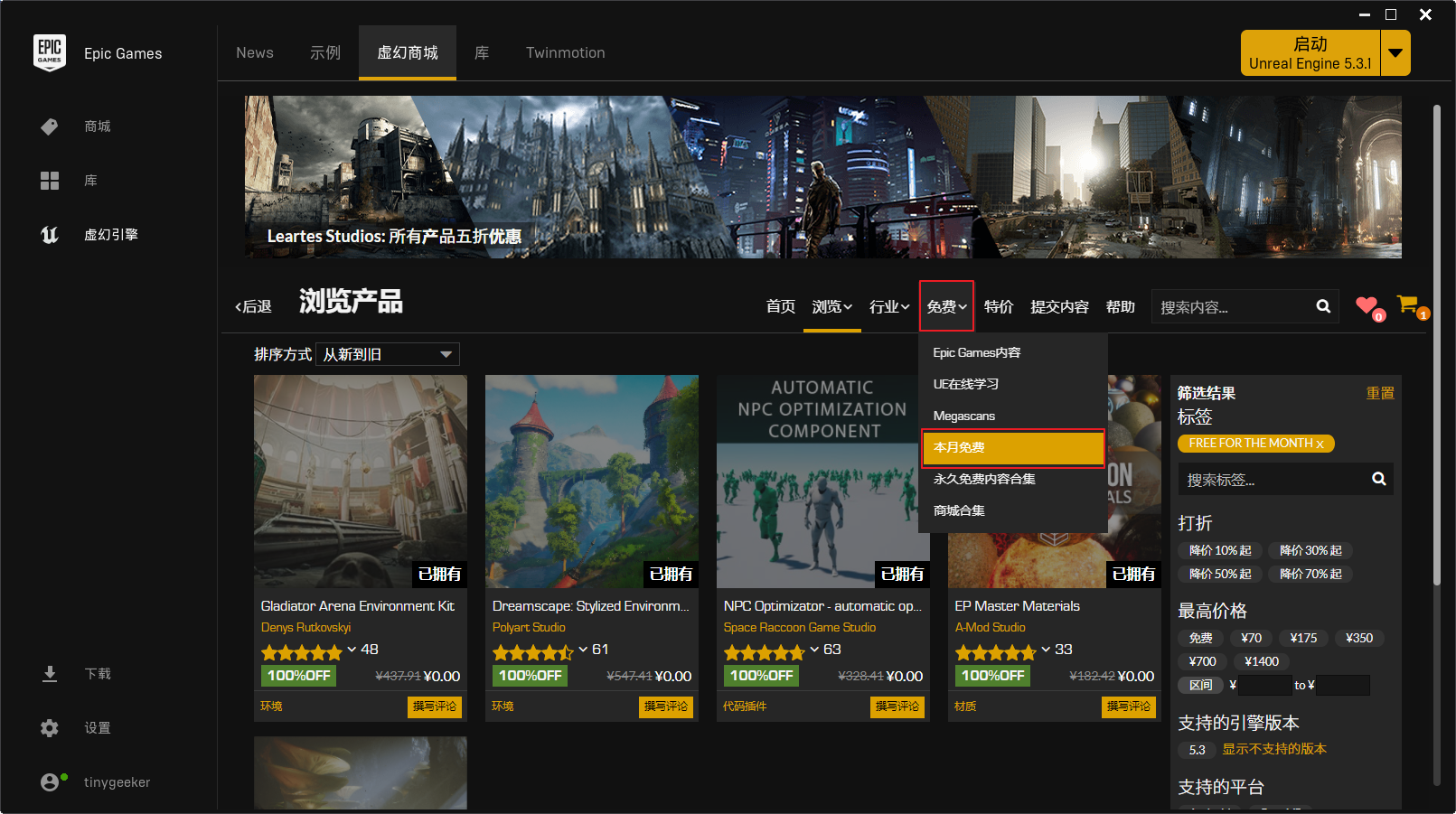Expand the 行业 dropdown menu

tap(889, 307)
